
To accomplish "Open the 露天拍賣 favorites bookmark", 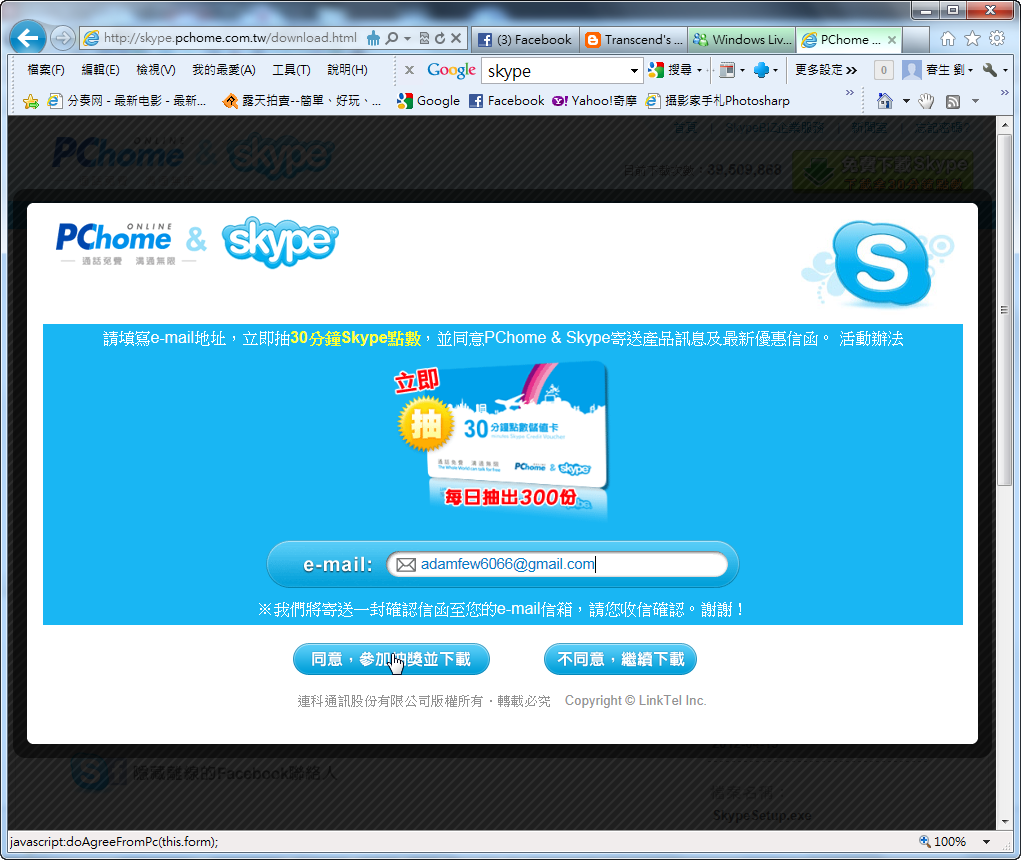I will (301, 101).
